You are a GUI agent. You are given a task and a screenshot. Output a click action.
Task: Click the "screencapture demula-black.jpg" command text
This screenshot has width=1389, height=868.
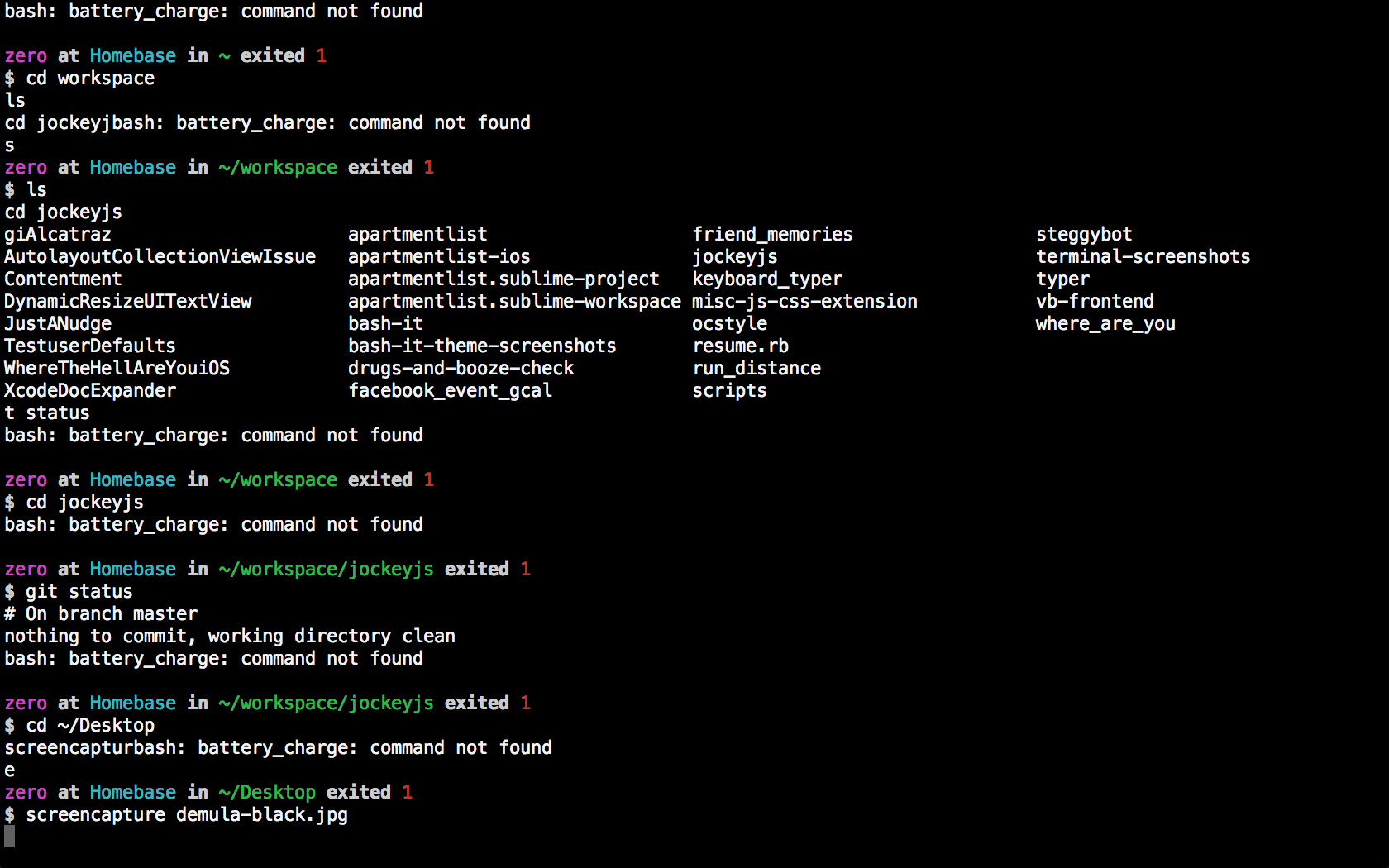[186, 815]
